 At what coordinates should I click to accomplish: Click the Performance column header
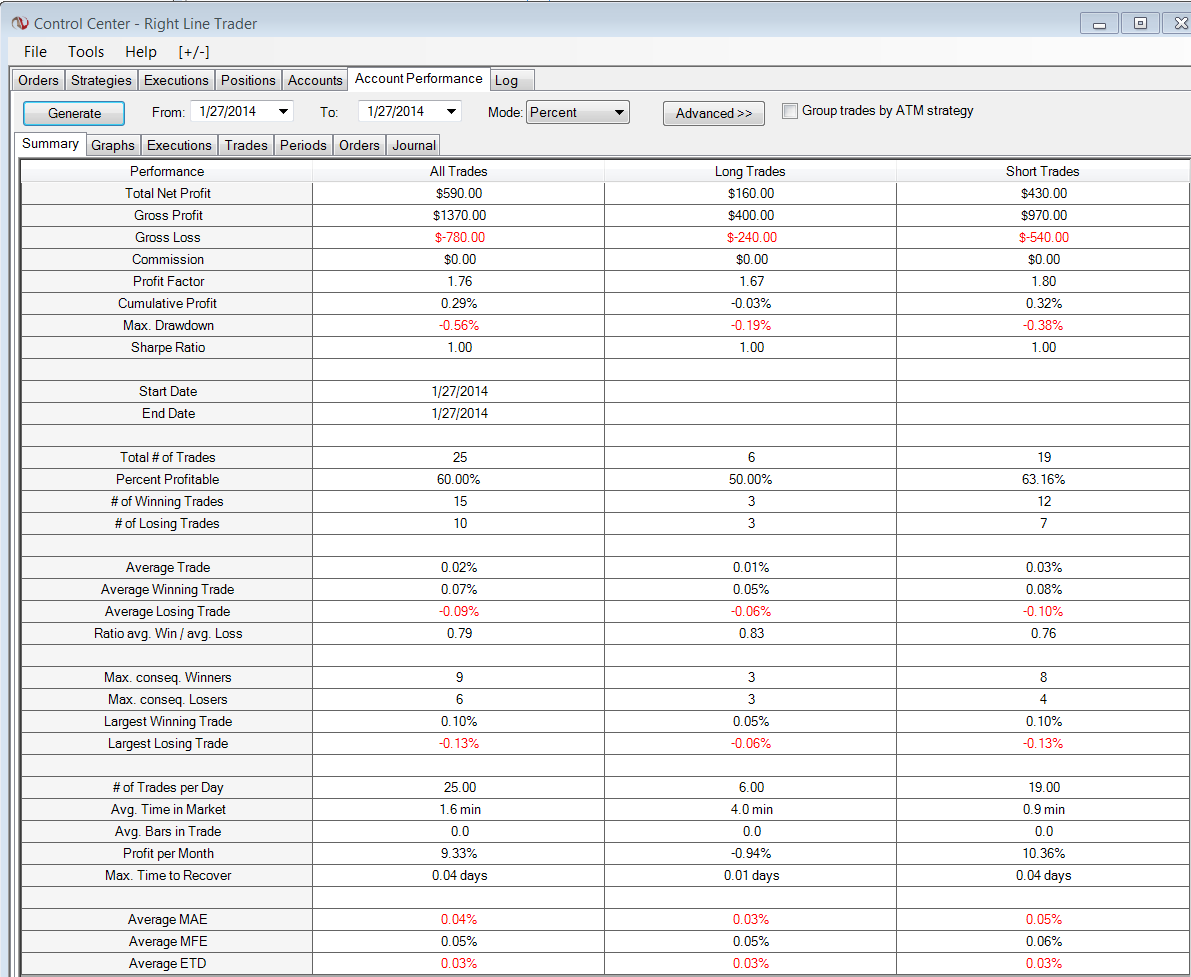click(167, 171)
